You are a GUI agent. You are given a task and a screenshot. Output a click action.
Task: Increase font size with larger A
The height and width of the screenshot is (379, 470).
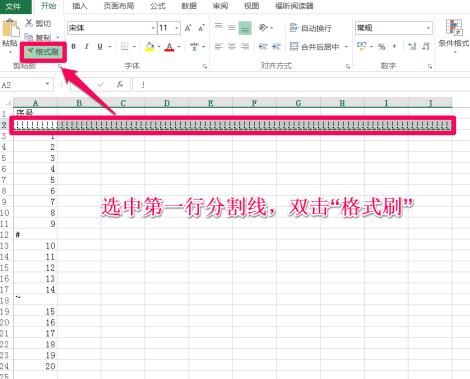[188, 28]
